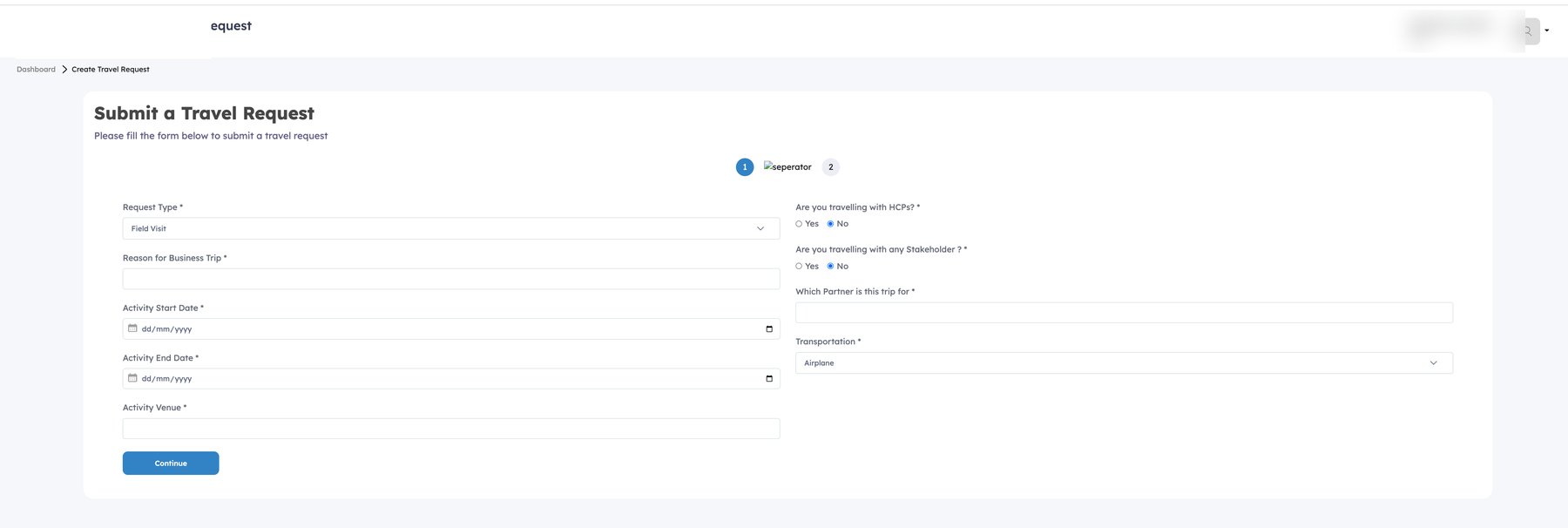Click the Submit a Travel Request heading
This screenshot has height=528, width=1568.
[x=204, y=113]
